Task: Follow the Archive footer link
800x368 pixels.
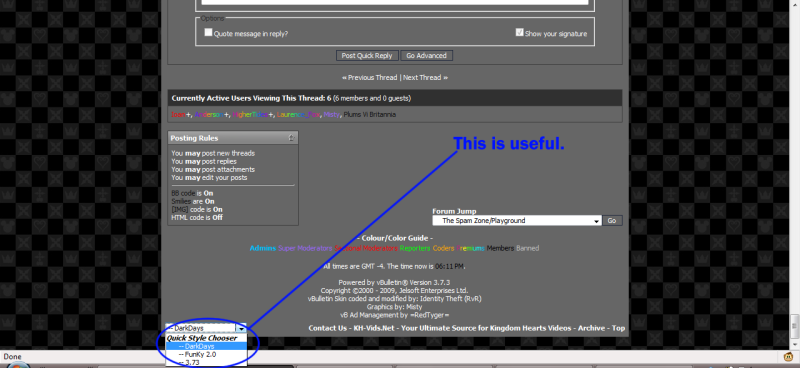Action: tap(591, 328)
